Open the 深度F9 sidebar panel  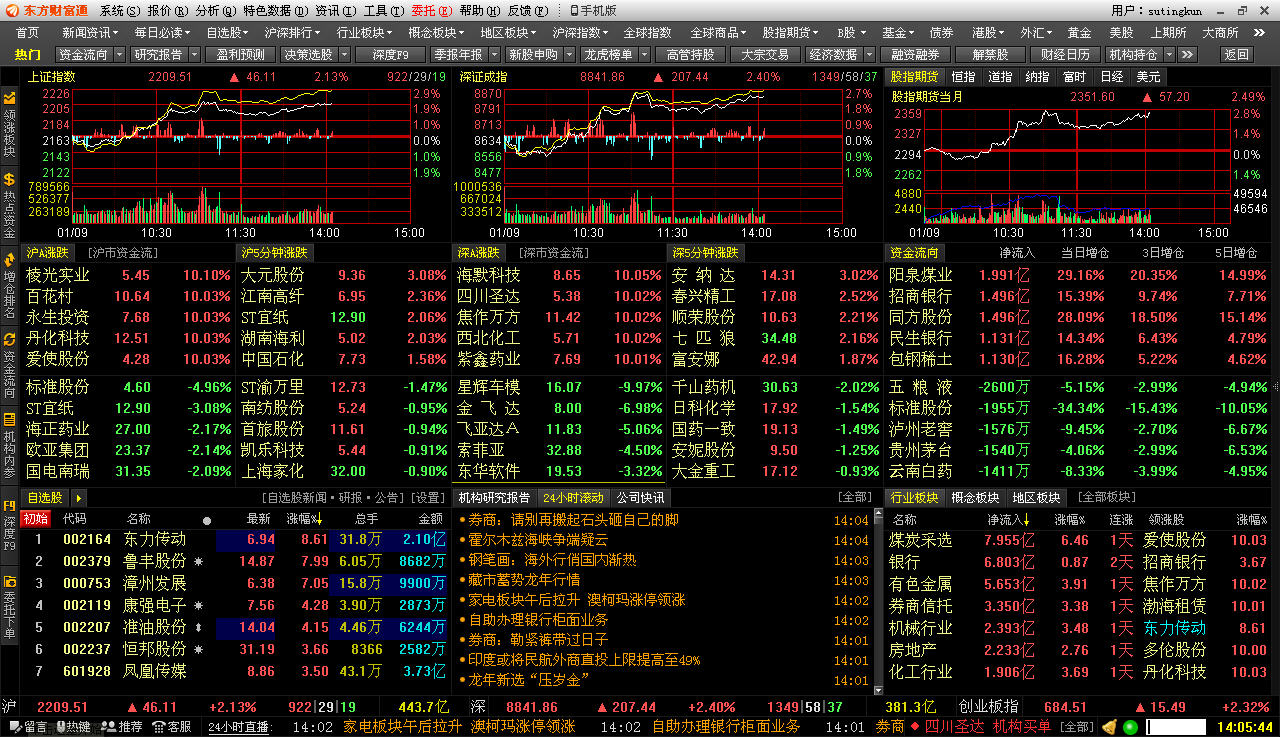9,527
